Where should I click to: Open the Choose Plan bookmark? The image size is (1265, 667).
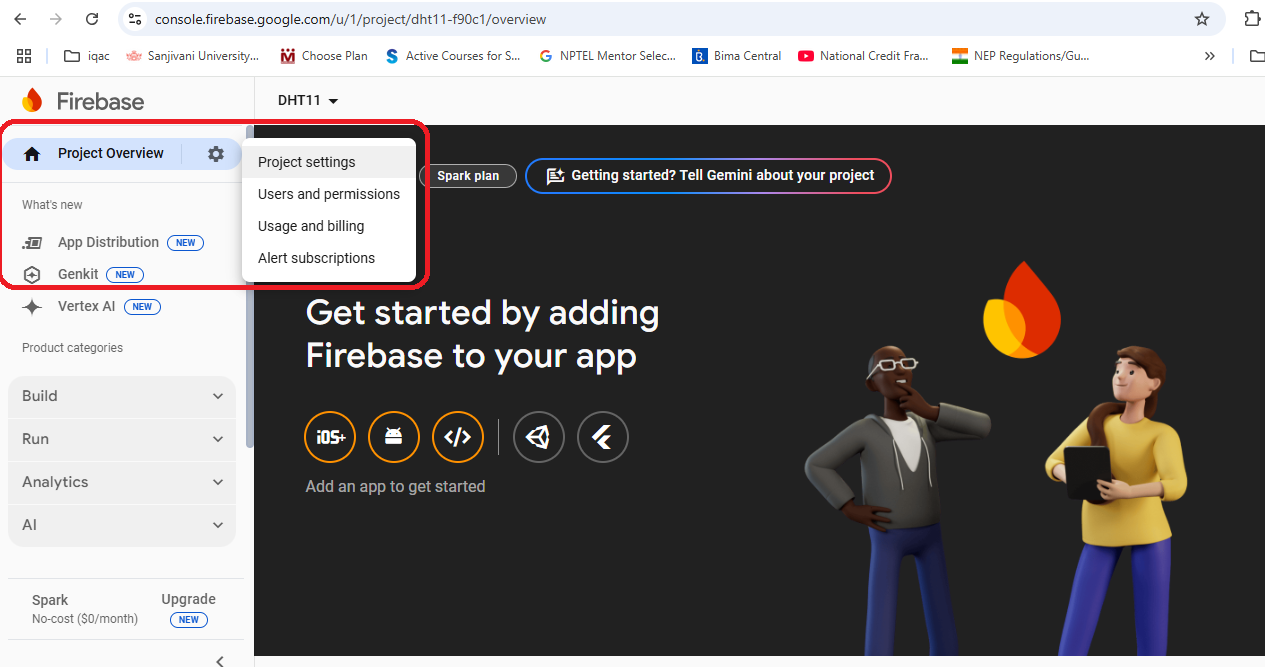[x=324, y=56]
